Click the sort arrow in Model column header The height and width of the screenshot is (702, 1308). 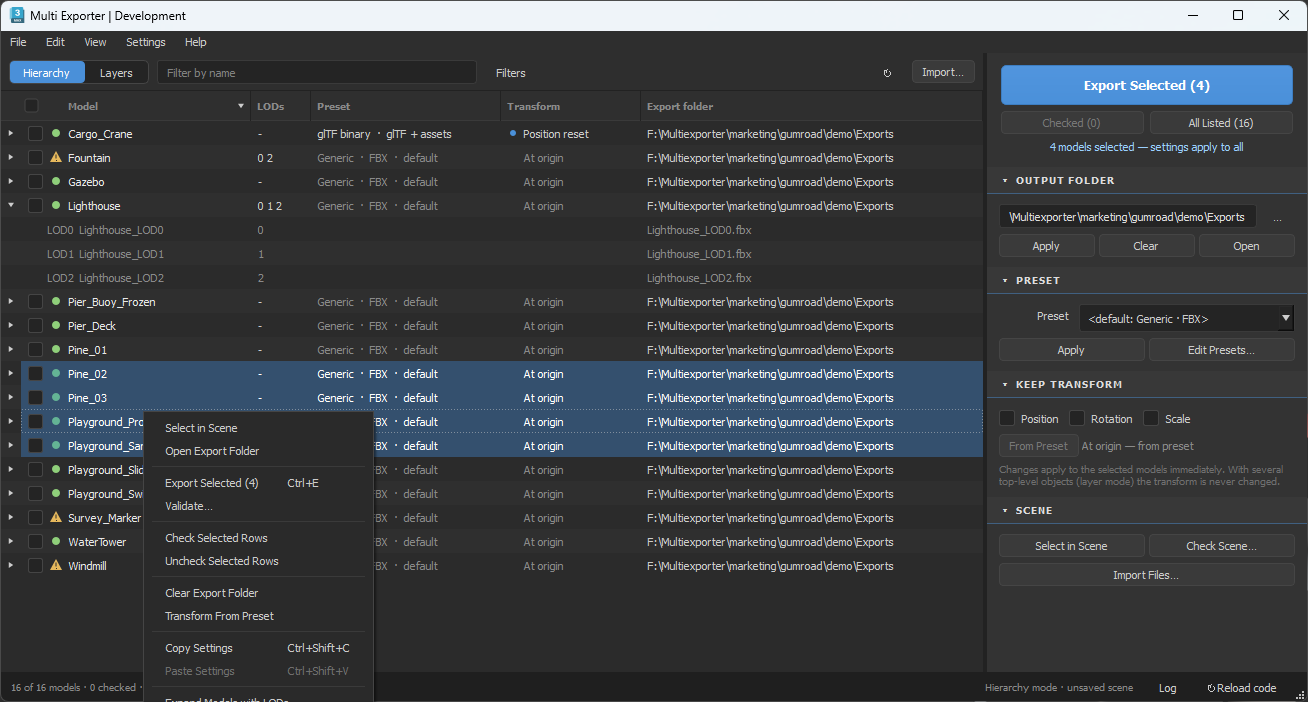(241, 106)
